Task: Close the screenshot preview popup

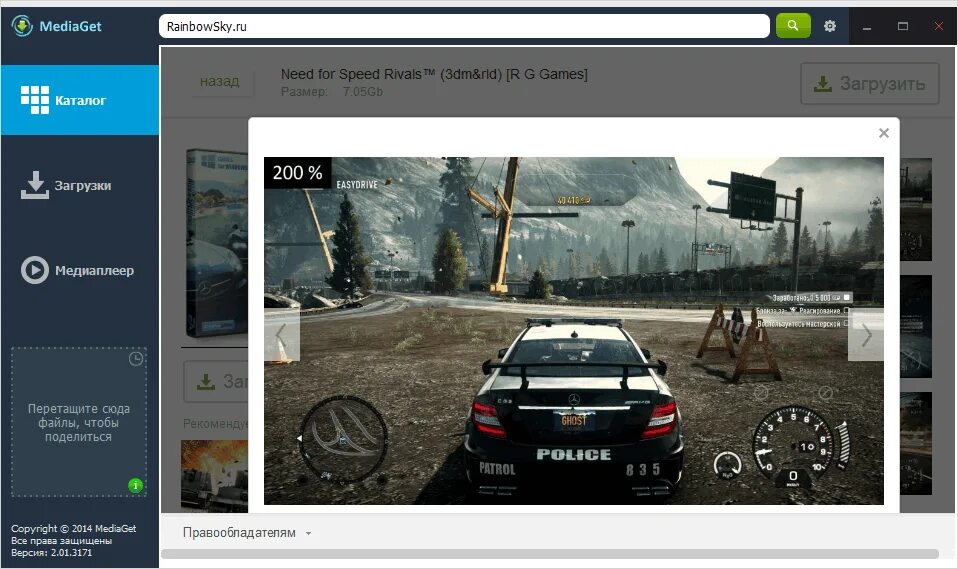Action: coord(883,133)
